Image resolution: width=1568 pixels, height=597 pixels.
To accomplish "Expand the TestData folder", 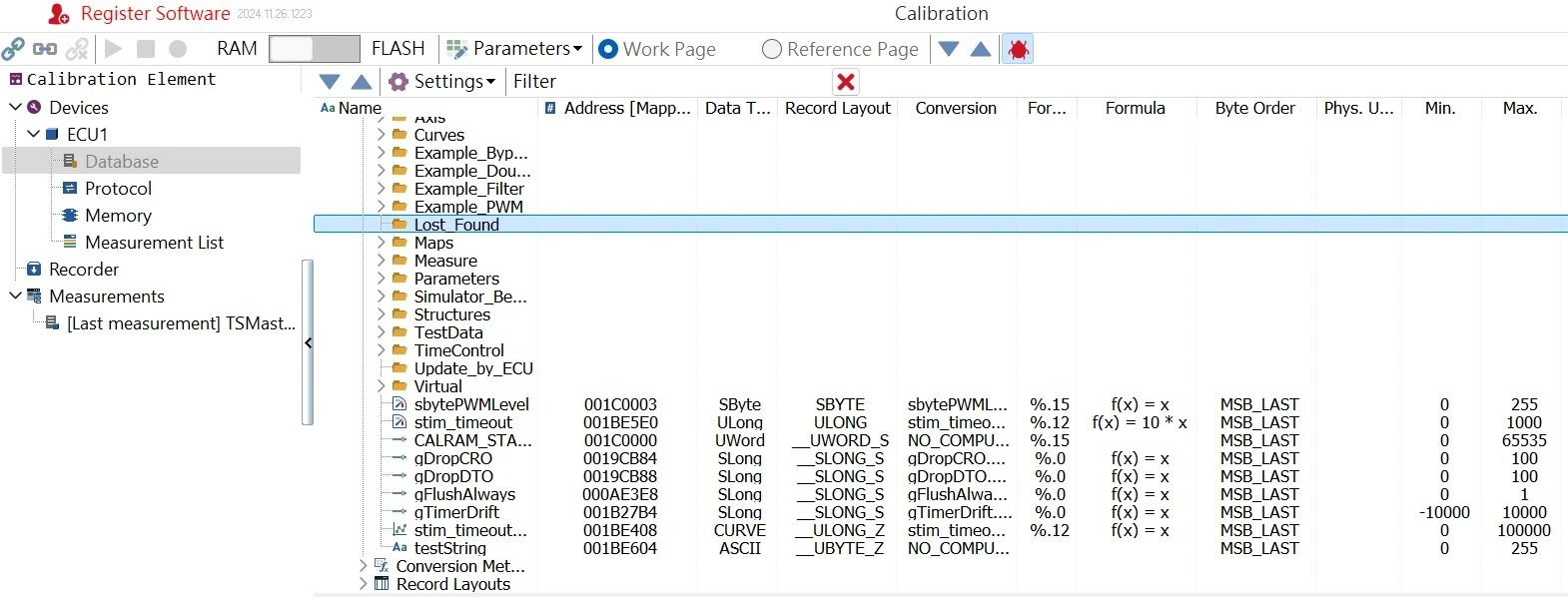I will [381, 332].
